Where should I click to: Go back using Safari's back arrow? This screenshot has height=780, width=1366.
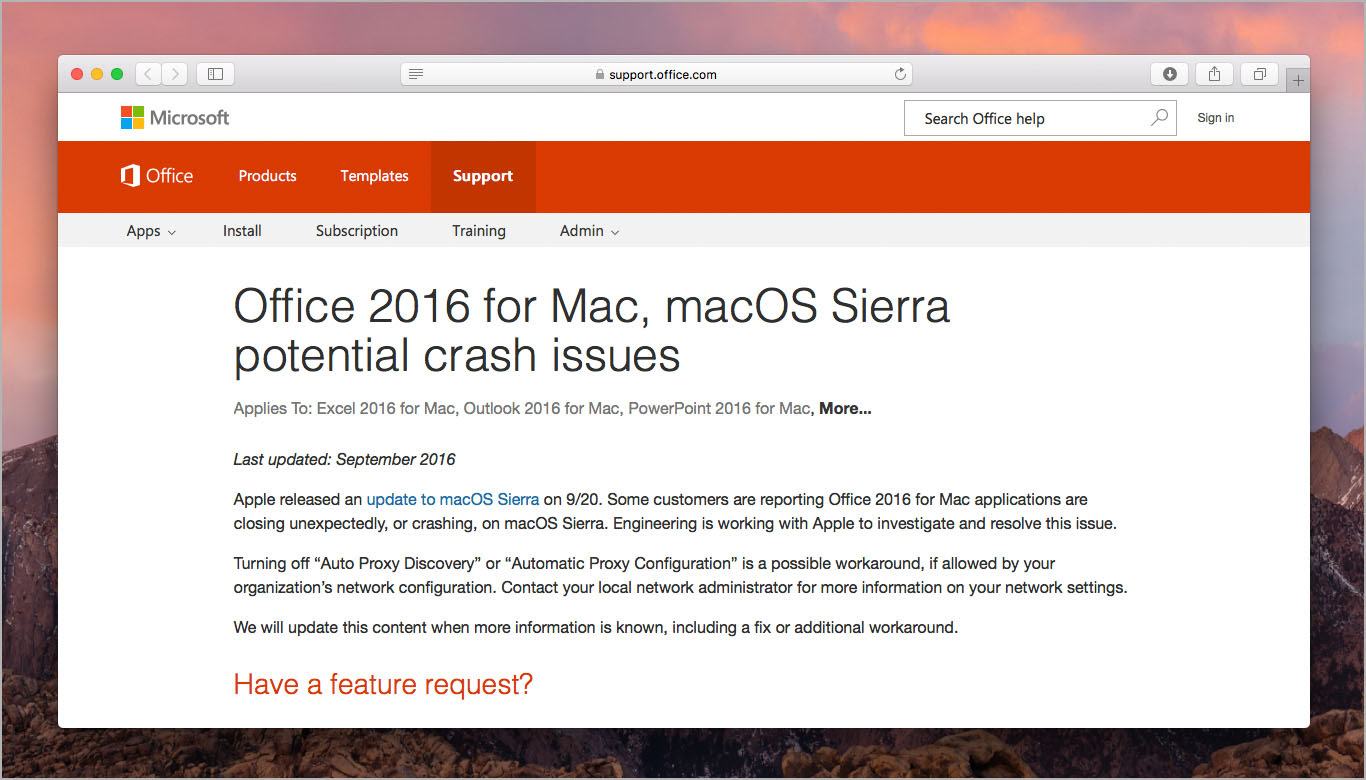pyautogui.click(x=149, y=74)
